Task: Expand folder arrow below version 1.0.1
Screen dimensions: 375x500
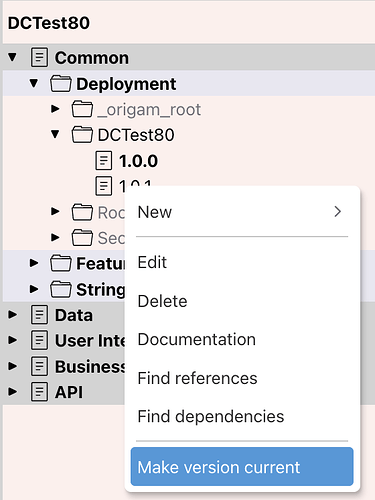Action: pos(55,212)
